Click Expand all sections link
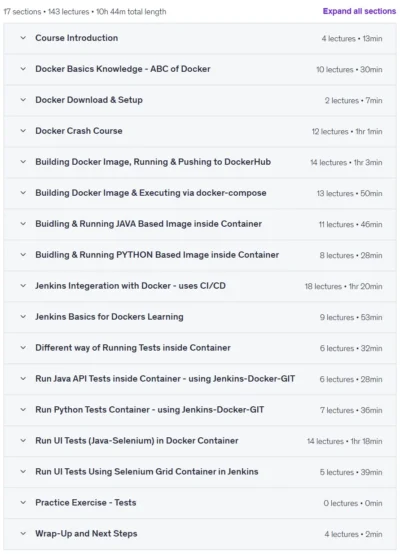The height and width of the screenshot is (554, 400). click(359, 11)
